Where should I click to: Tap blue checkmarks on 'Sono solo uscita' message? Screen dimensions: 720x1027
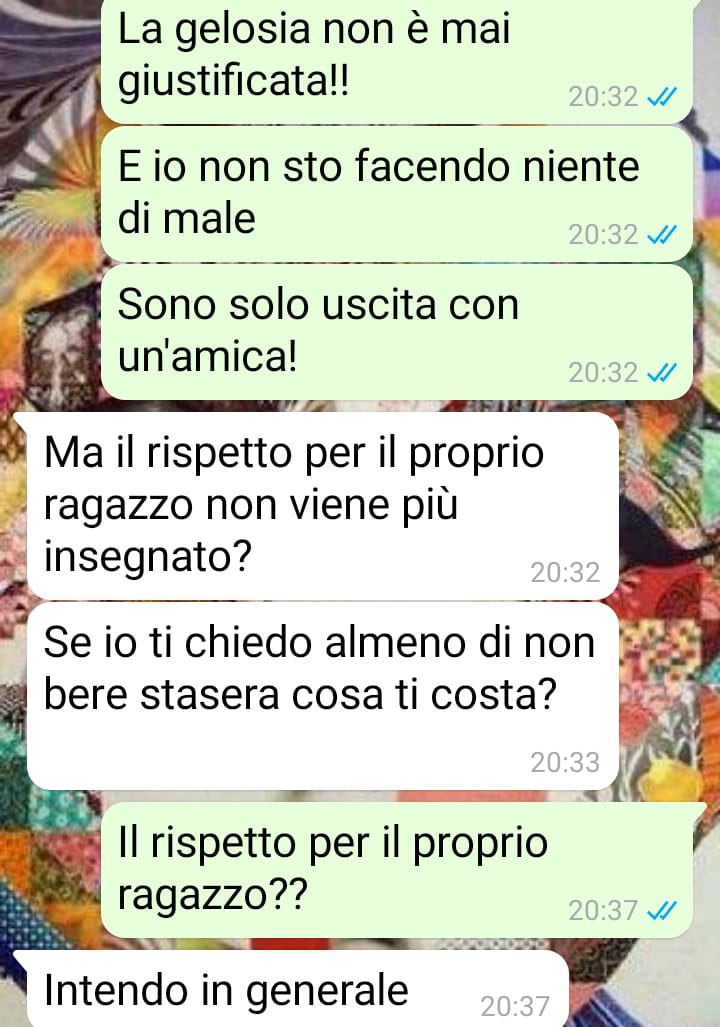661,373
